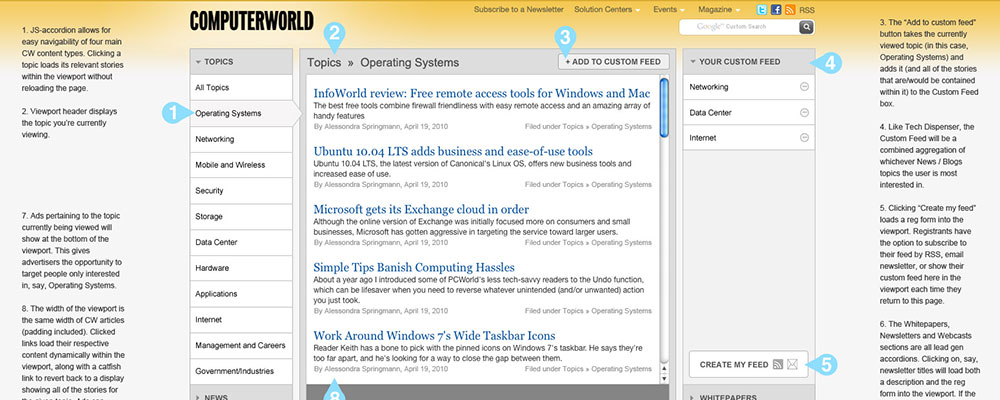Focus the Google Custom Search field
This screenshot has width=1000, height=400.
coord(739,27)
